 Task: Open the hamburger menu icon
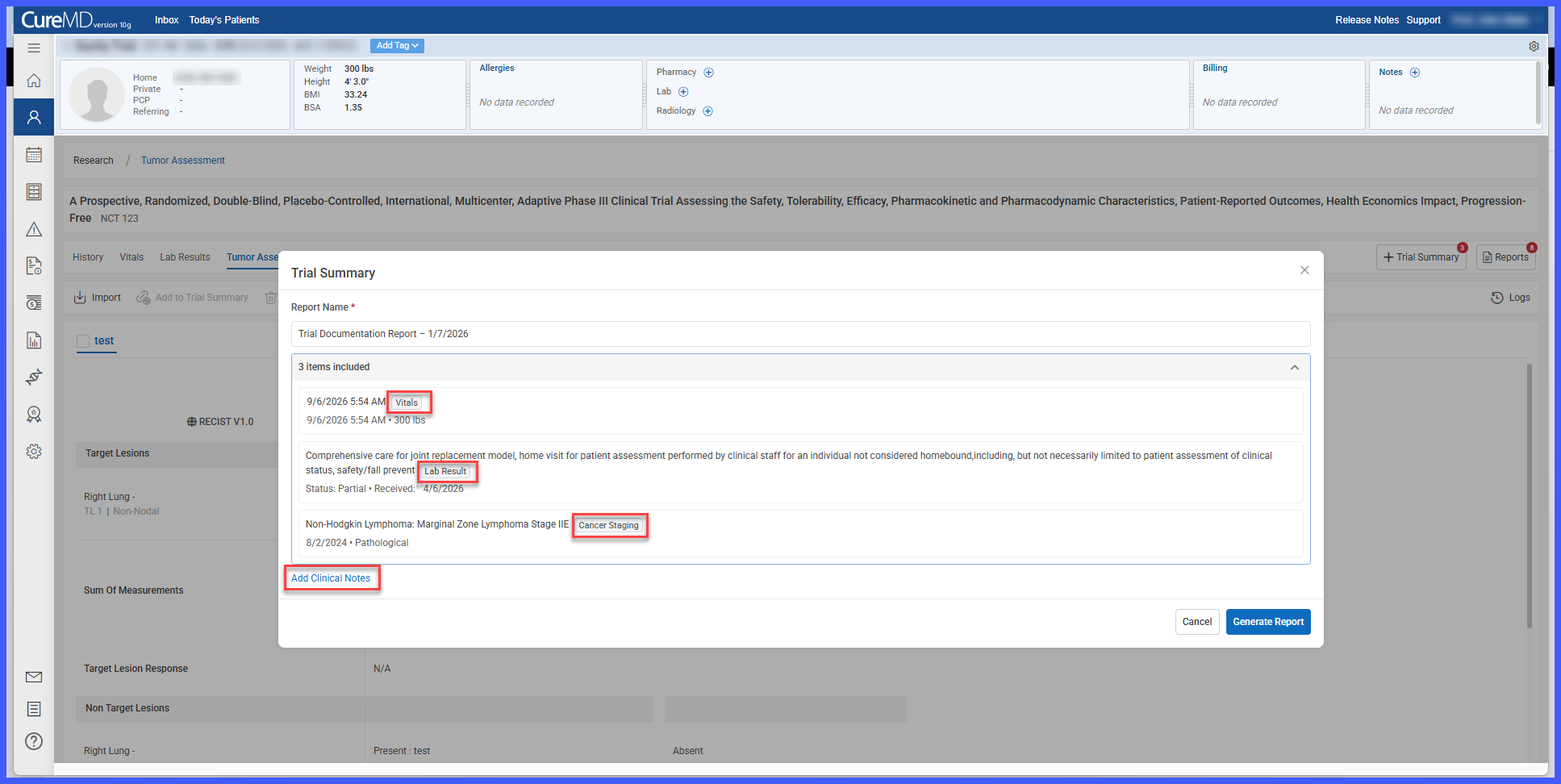tap(34, 48)
